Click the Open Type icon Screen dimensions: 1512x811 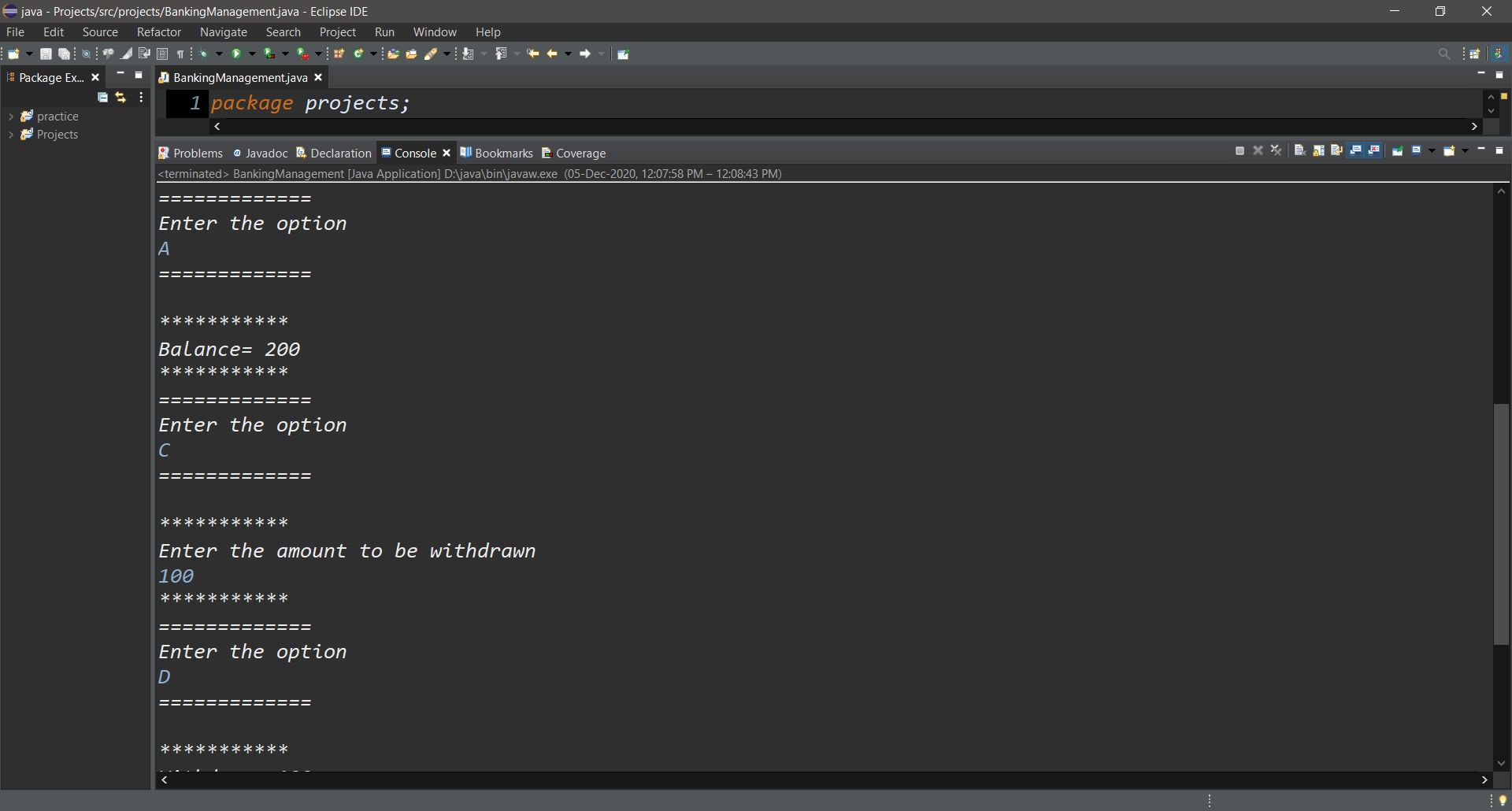tap(393, 54)
